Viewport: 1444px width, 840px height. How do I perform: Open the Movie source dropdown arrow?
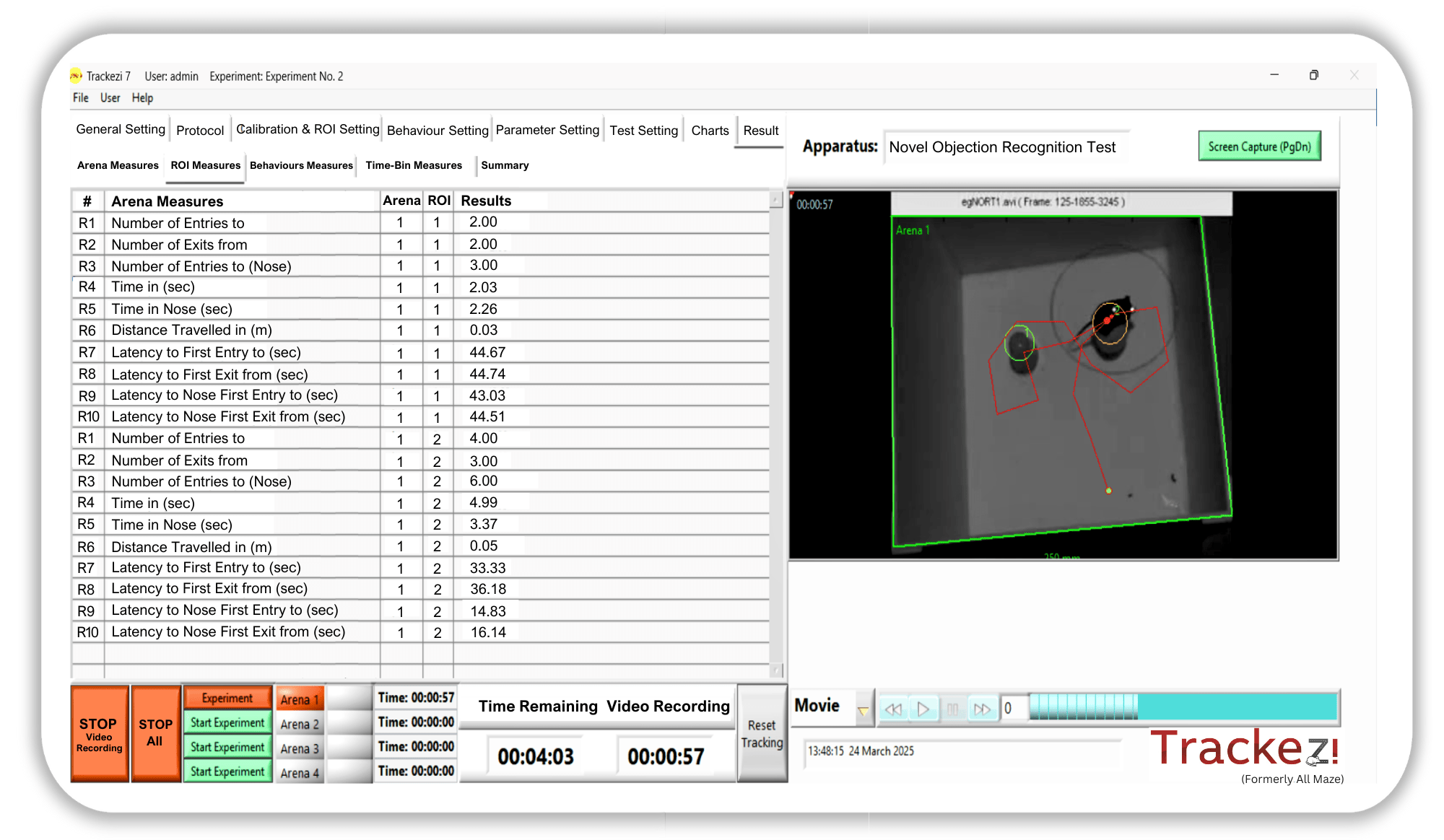863,711
